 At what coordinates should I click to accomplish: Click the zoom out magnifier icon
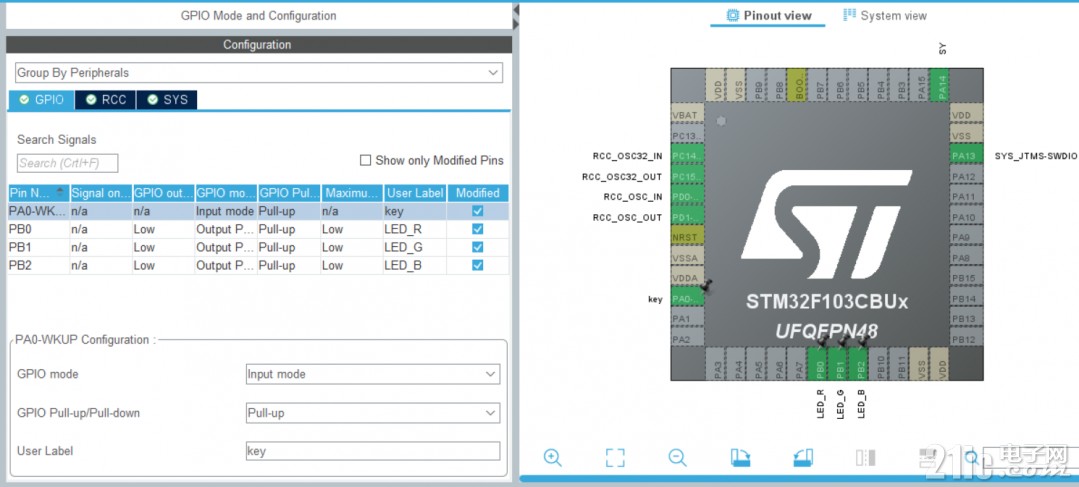click(x=677, y=457)
